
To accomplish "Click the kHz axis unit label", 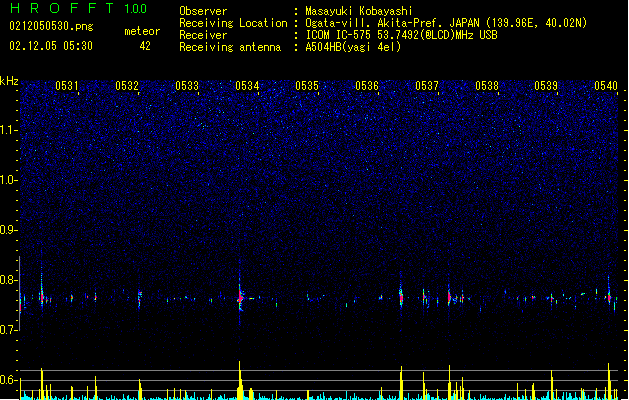I will (x=9, y=81).
